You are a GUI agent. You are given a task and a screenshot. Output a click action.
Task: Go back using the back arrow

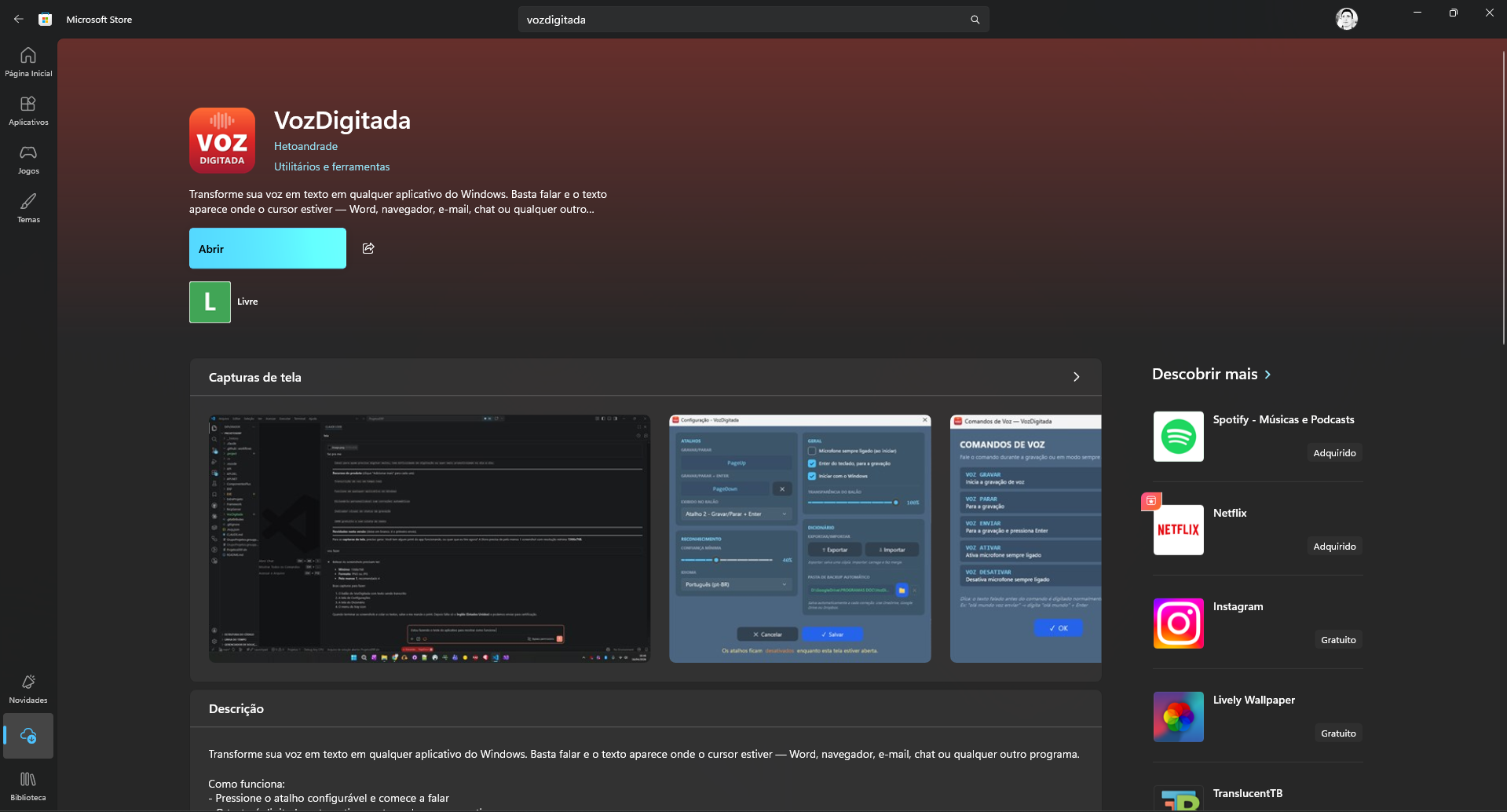pyautogui.click(x=18, y=19)
